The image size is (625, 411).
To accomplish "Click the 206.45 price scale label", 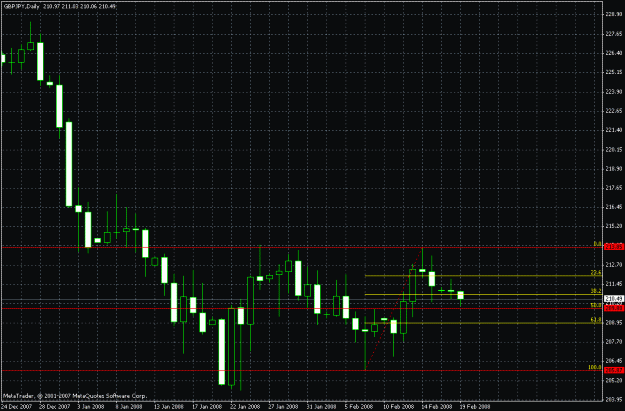I will coord(613,361).
